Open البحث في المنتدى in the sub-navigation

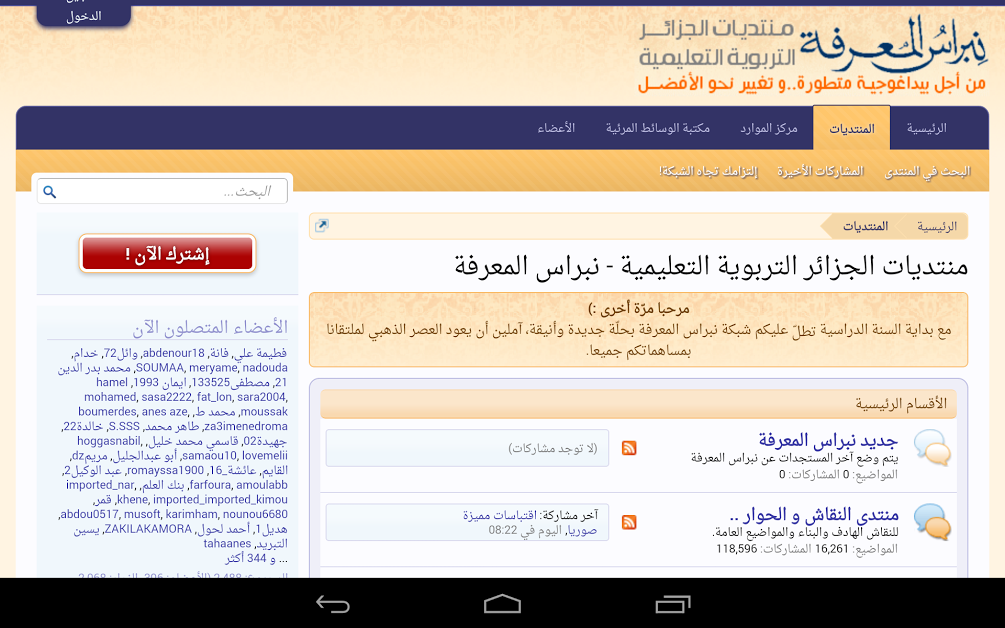pos(927,172)
